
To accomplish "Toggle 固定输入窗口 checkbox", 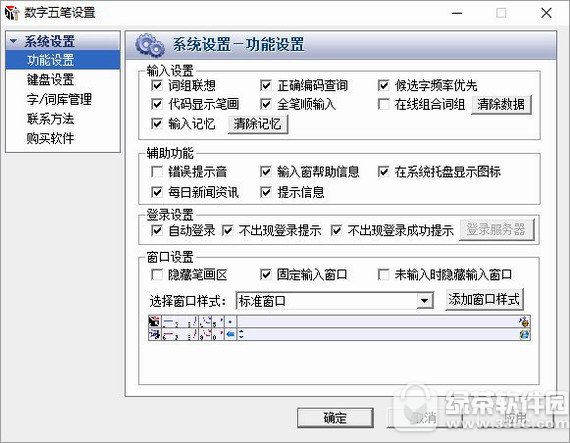I will [x=266, y=274].
